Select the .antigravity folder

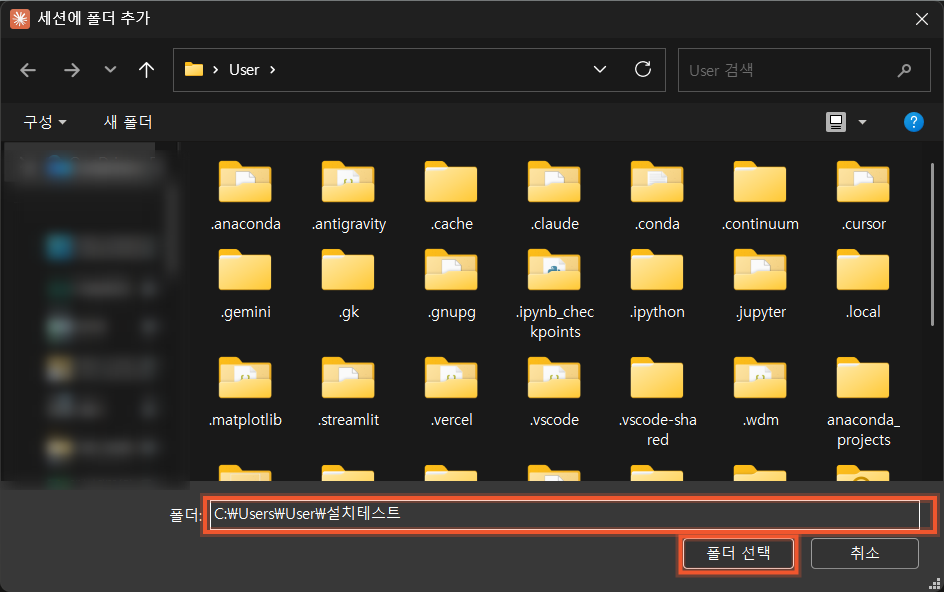(349, 196)
